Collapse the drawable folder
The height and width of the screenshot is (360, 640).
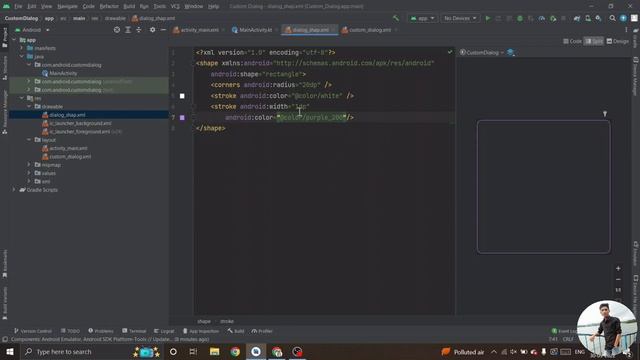pos(29,107)
